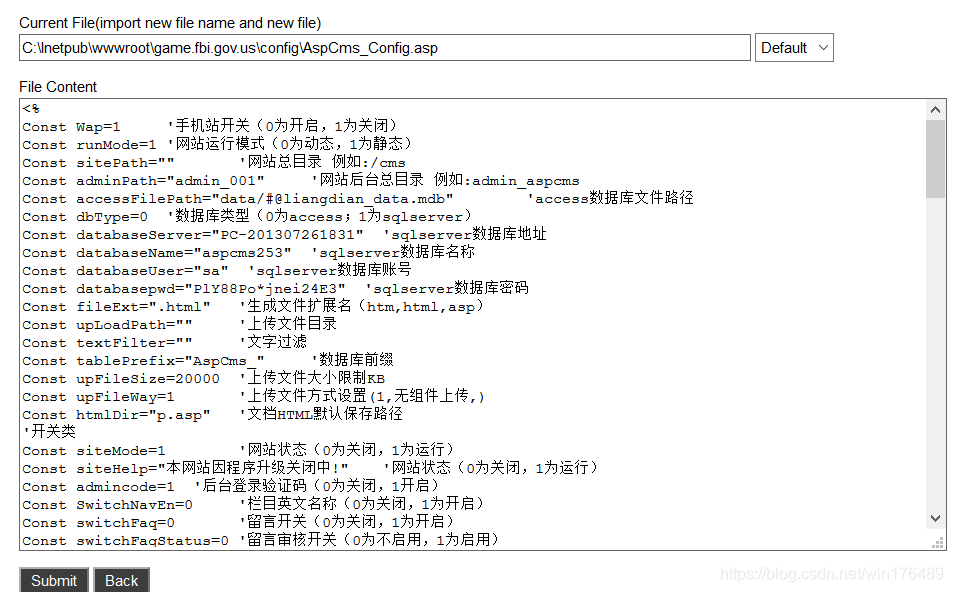This screenshot has width=953, height=592.
Task: Click the fileExt=".html" line
Action: [253, 307]
